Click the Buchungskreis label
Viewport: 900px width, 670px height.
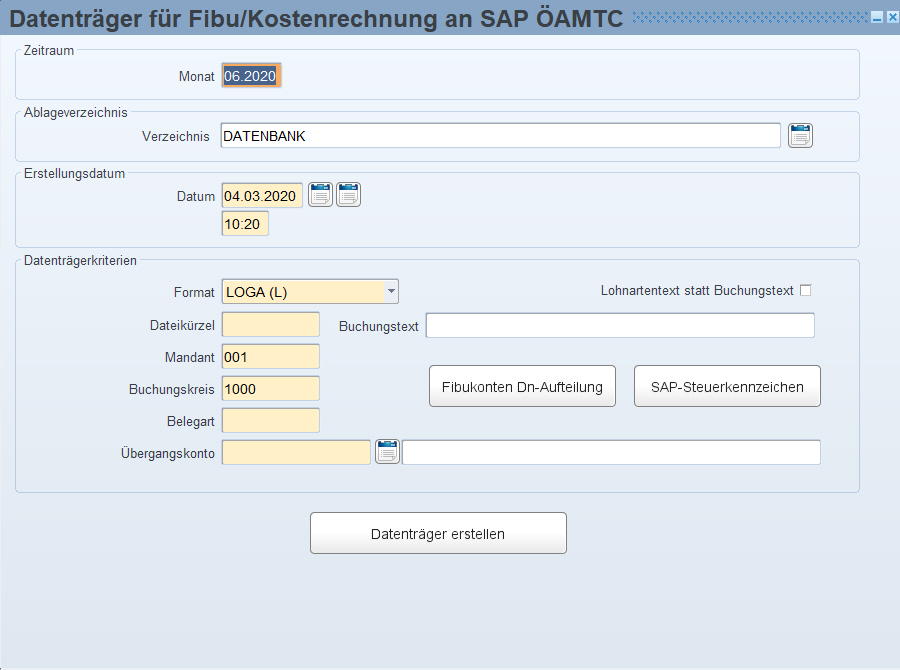tap(172, 389)
